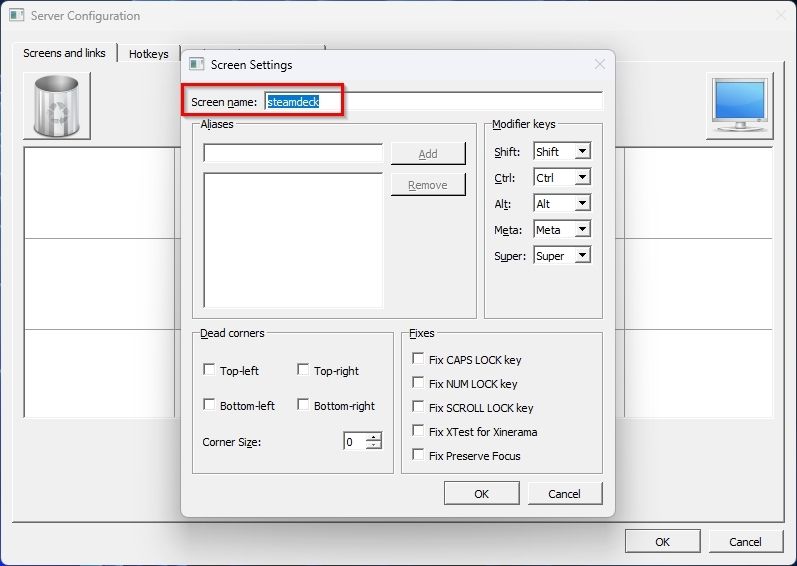Click the Server Configuration window title icon
Viewport: 797px width, 566px height.
[17, 15]
